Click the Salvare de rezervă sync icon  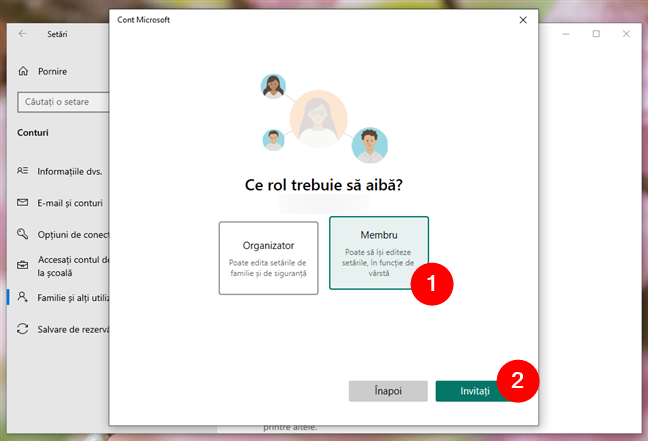tap(23, 330)
